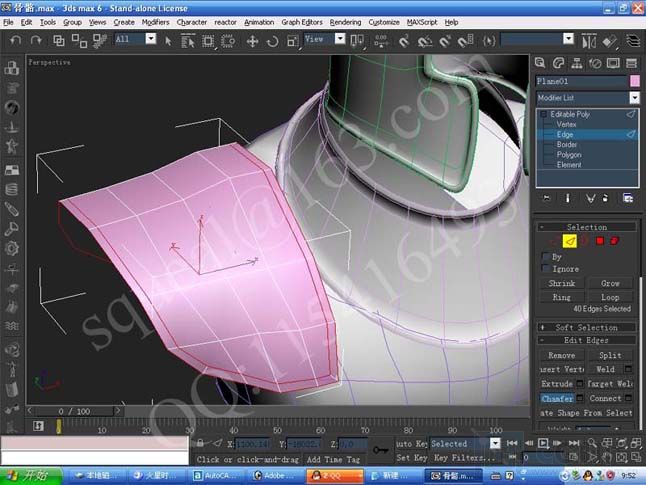Select the Move transform tool
Screen dimensions: 646x485
(252, 41)
